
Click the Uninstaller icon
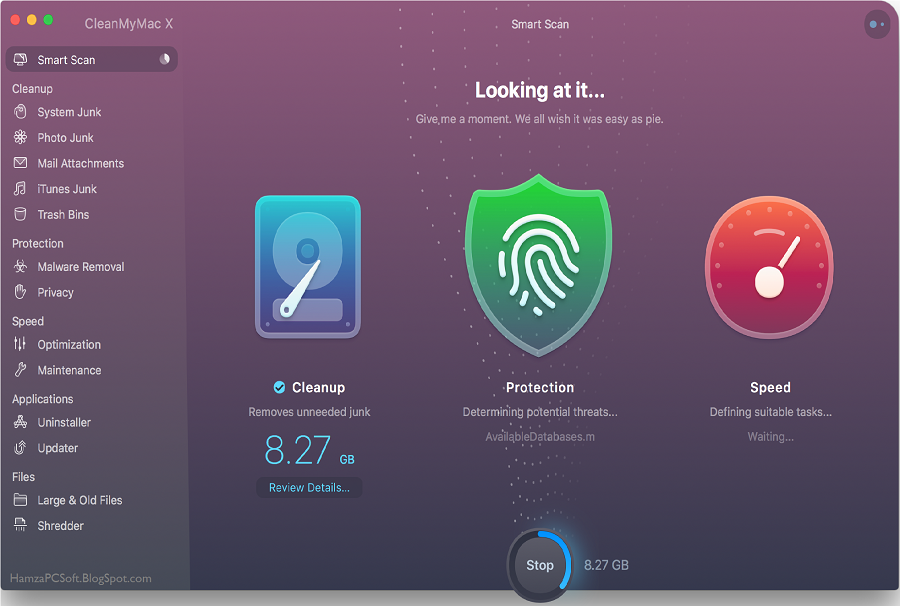tap(20, 422)
